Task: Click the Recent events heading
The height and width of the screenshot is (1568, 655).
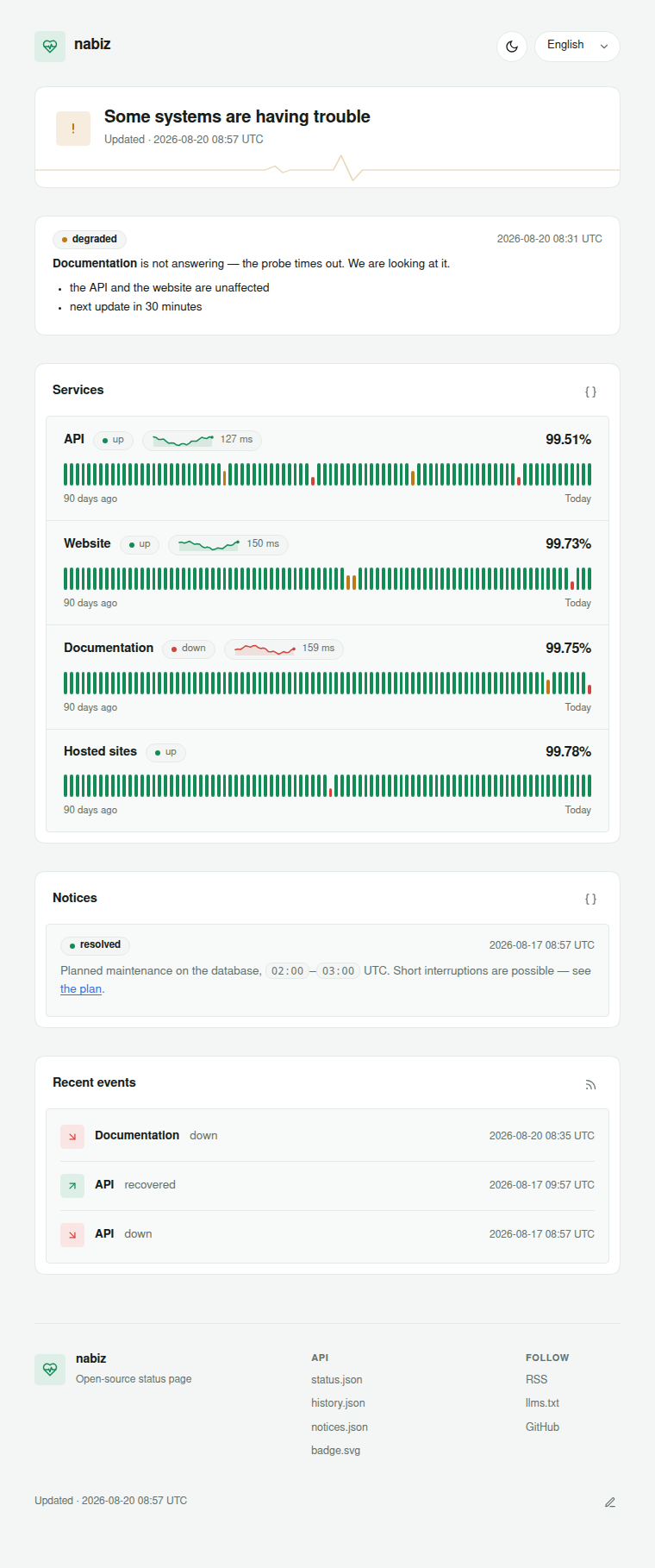Action: (94, 1082)
